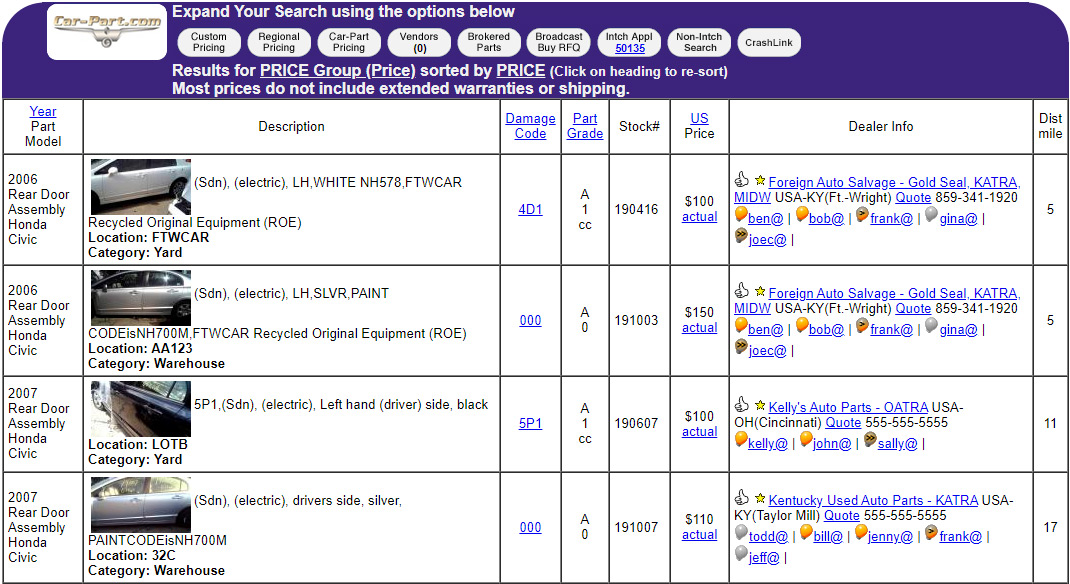Open black Civic door photo for stock 190607

click(x=141, y=409)
